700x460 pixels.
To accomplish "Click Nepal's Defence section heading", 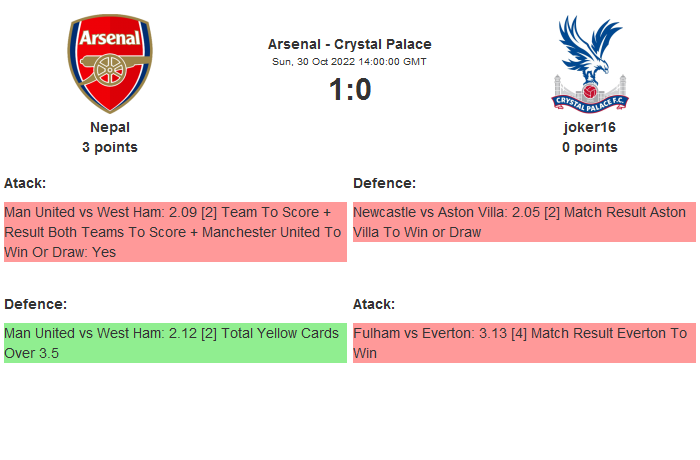I will [35, 303].
